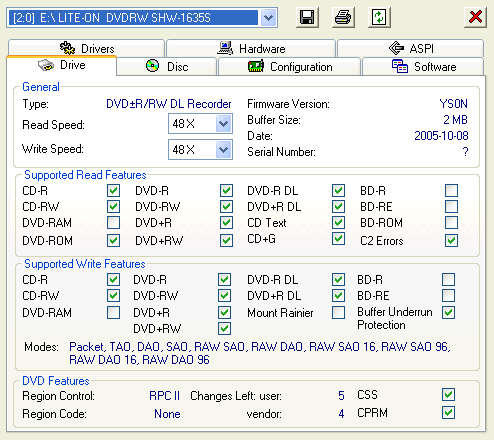The height and width of the screenshot is (440, 494).
Task: Click the green Refresh icon
Action: point(379,17)
